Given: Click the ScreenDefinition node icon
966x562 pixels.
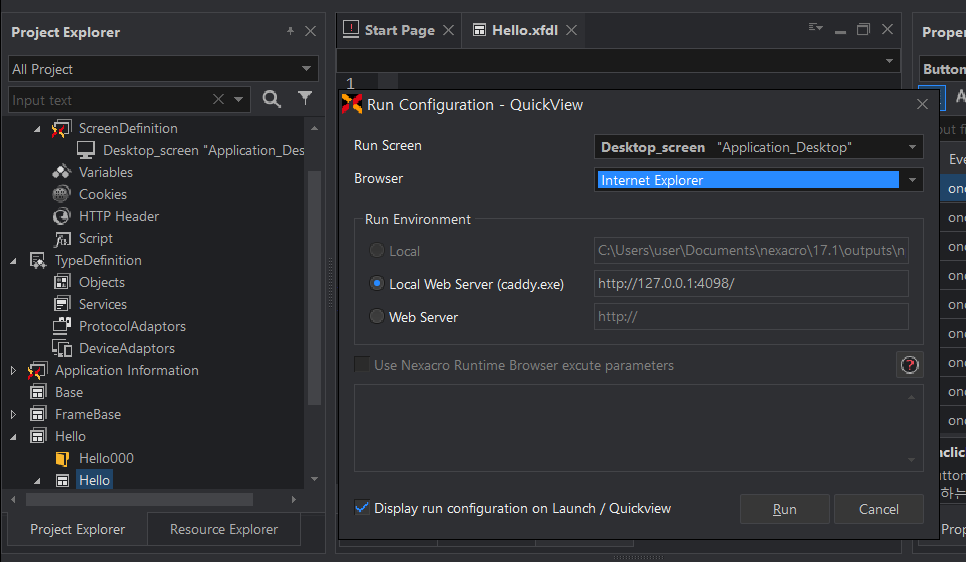Looking at the screenshot, I should click(x=61, y=128).
